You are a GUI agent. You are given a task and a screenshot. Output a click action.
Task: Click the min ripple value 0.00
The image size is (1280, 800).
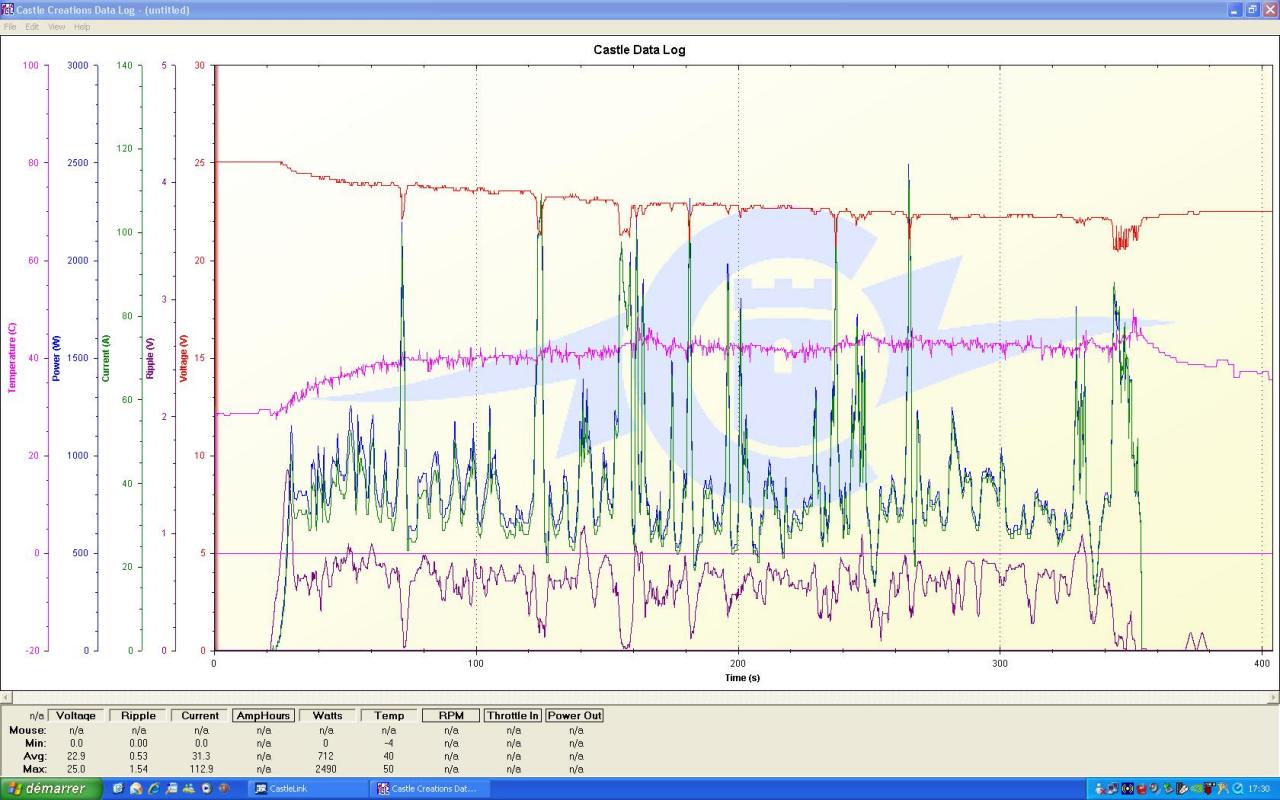pyautogui.click(x=138, y=743)
